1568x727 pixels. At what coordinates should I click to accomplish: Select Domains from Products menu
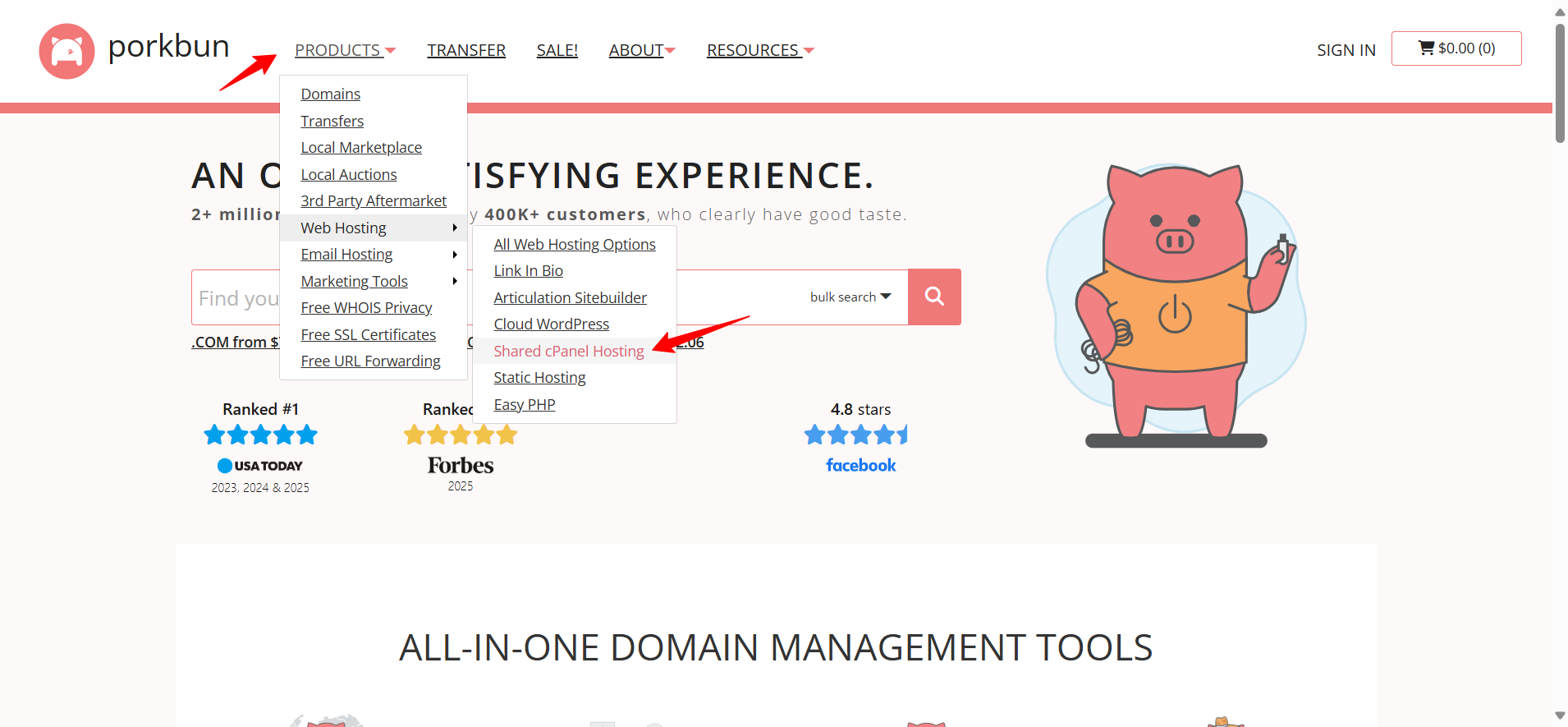[x=331, y=94]
